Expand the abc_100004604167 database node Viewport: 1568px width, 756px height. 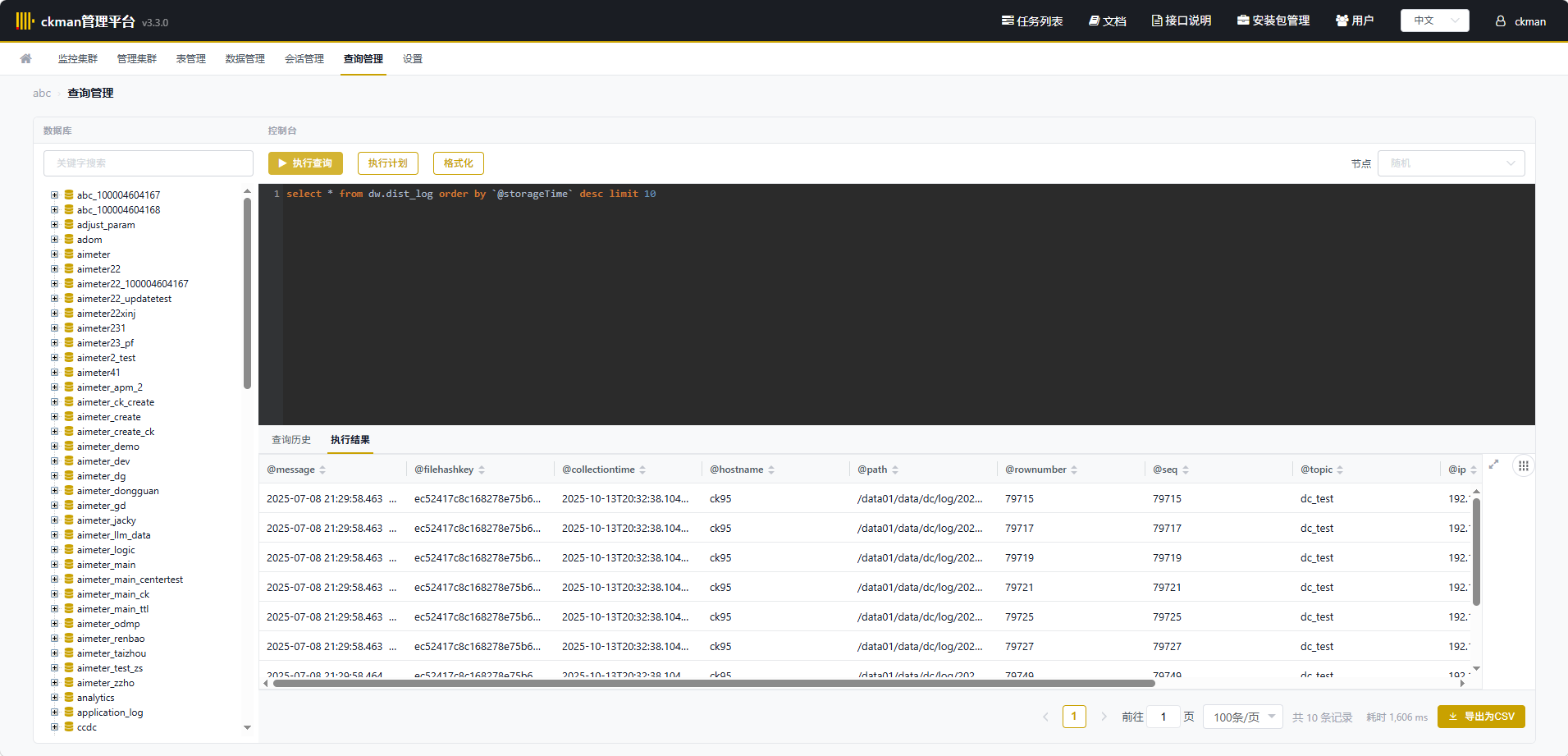click(x=54, y=195)
